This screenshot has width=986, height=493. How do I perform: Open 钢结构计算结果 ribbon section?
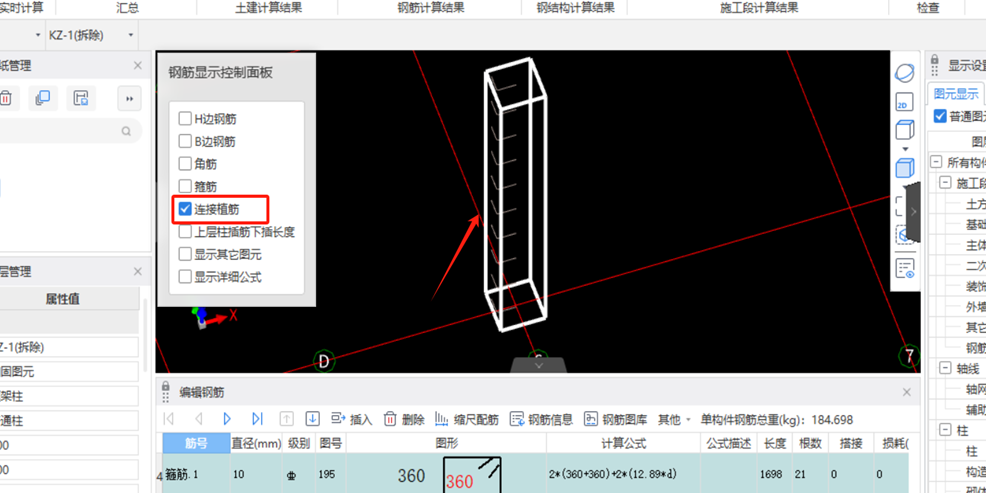click(575, 8)
